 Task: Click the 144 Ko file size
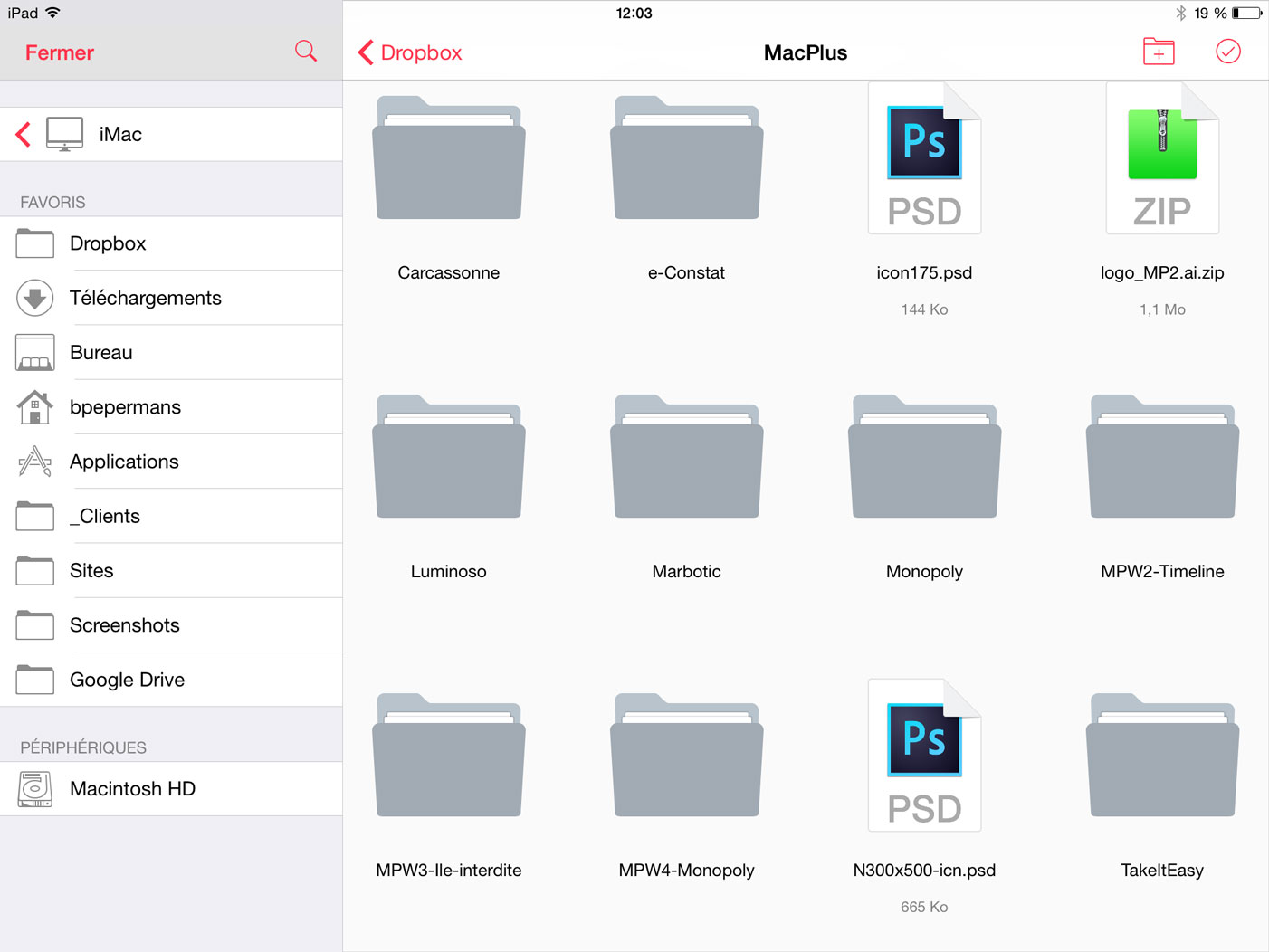click(x=925, y=309)
